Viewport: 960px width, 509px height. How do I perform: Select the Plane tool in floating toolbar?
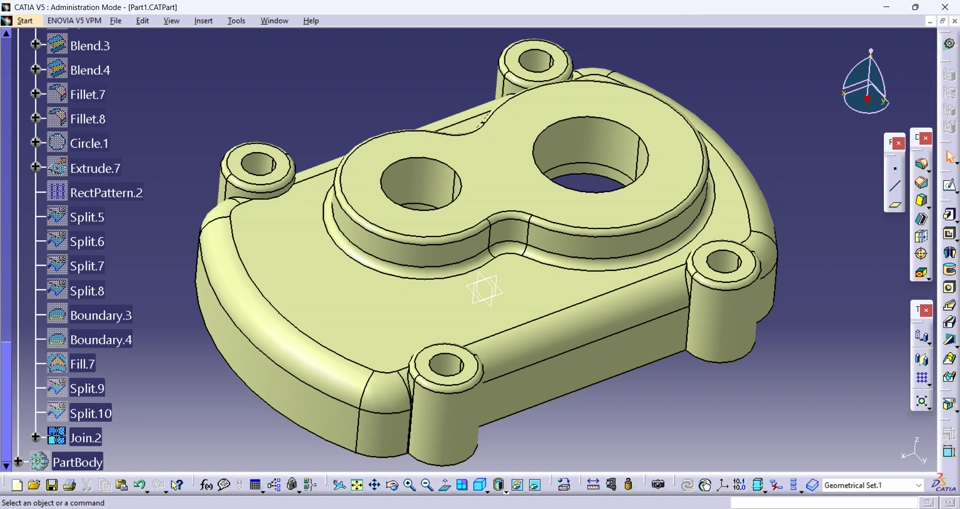tap(894, 205)
